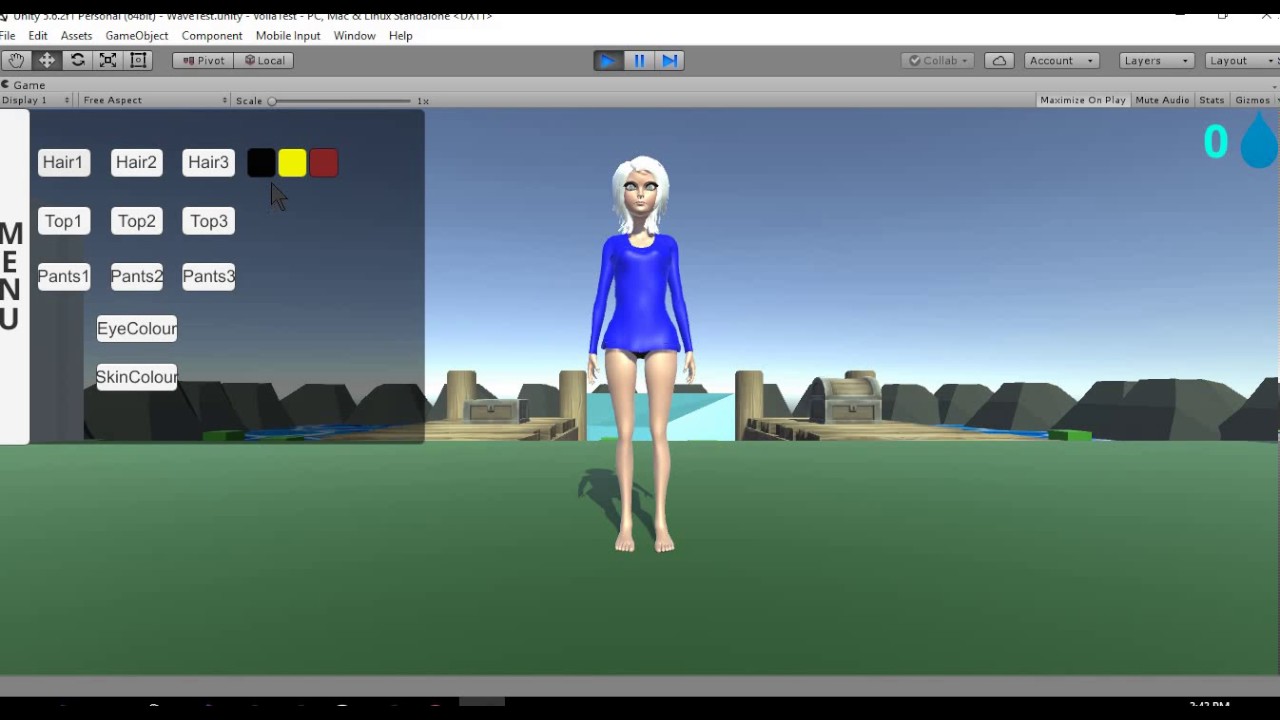Open the GameObject menu
The image size is (1280, 720).
[137, 35]
